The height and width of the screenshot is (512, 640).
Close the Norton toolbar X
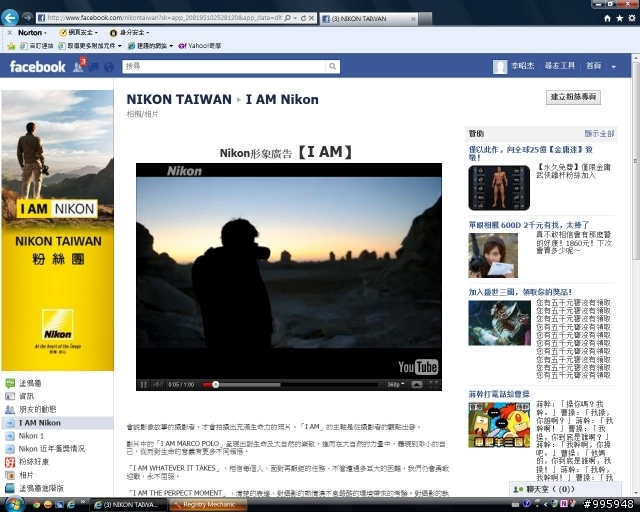pos(9,32)
